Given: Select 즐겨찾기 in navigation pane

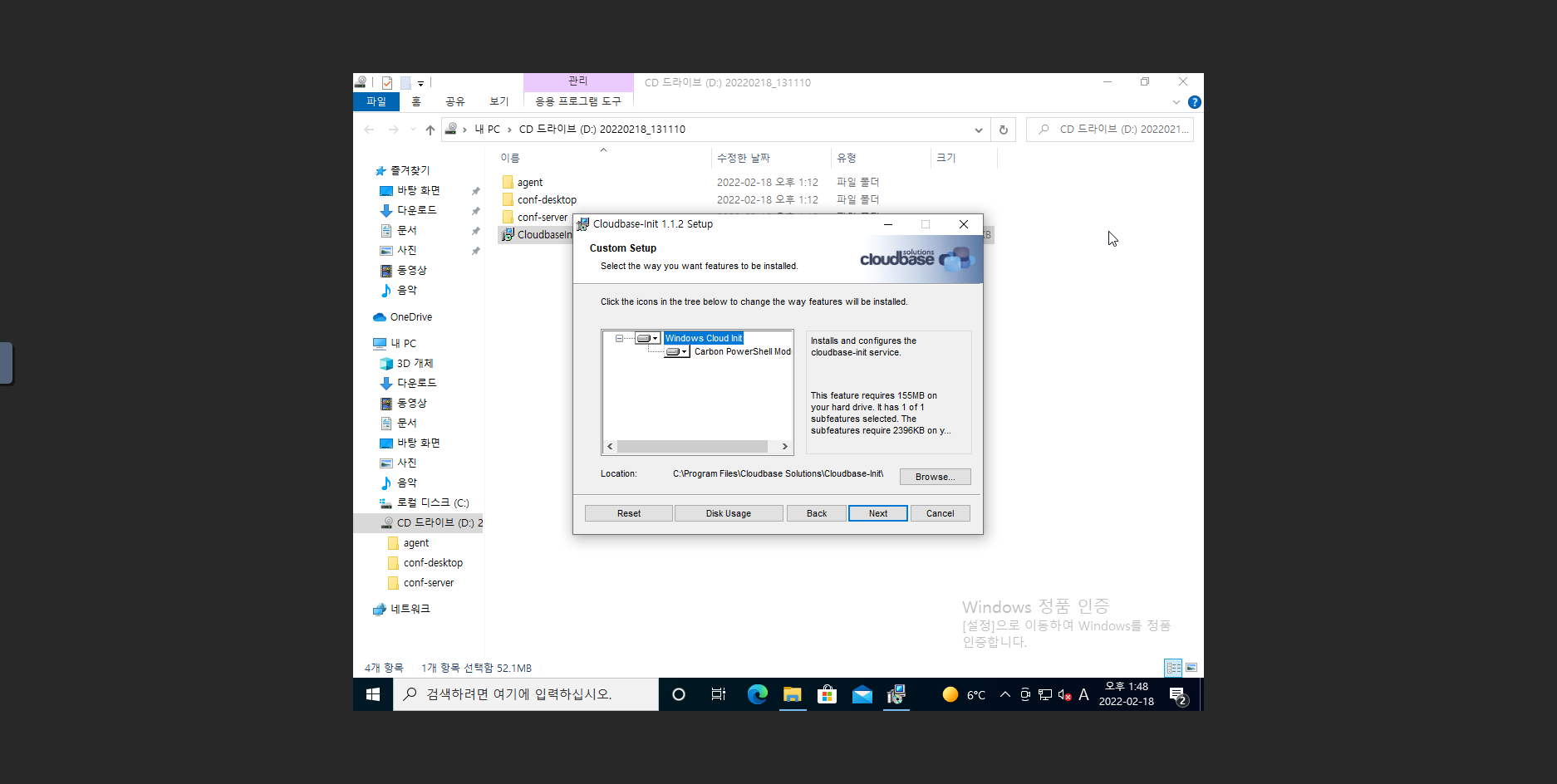Looking at the screenshot, I should pyautogui.click(x=410, y=170).
